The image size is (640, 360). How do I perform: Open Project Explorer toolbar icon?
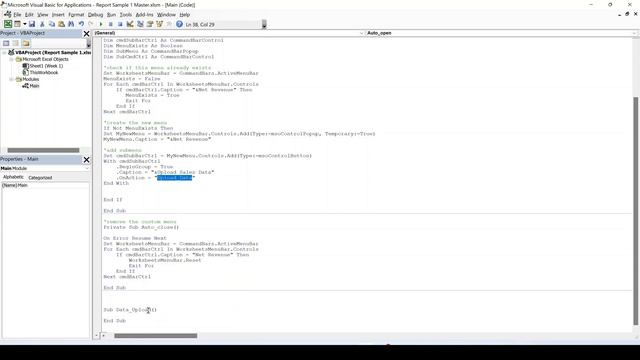(x=140, y=24)
